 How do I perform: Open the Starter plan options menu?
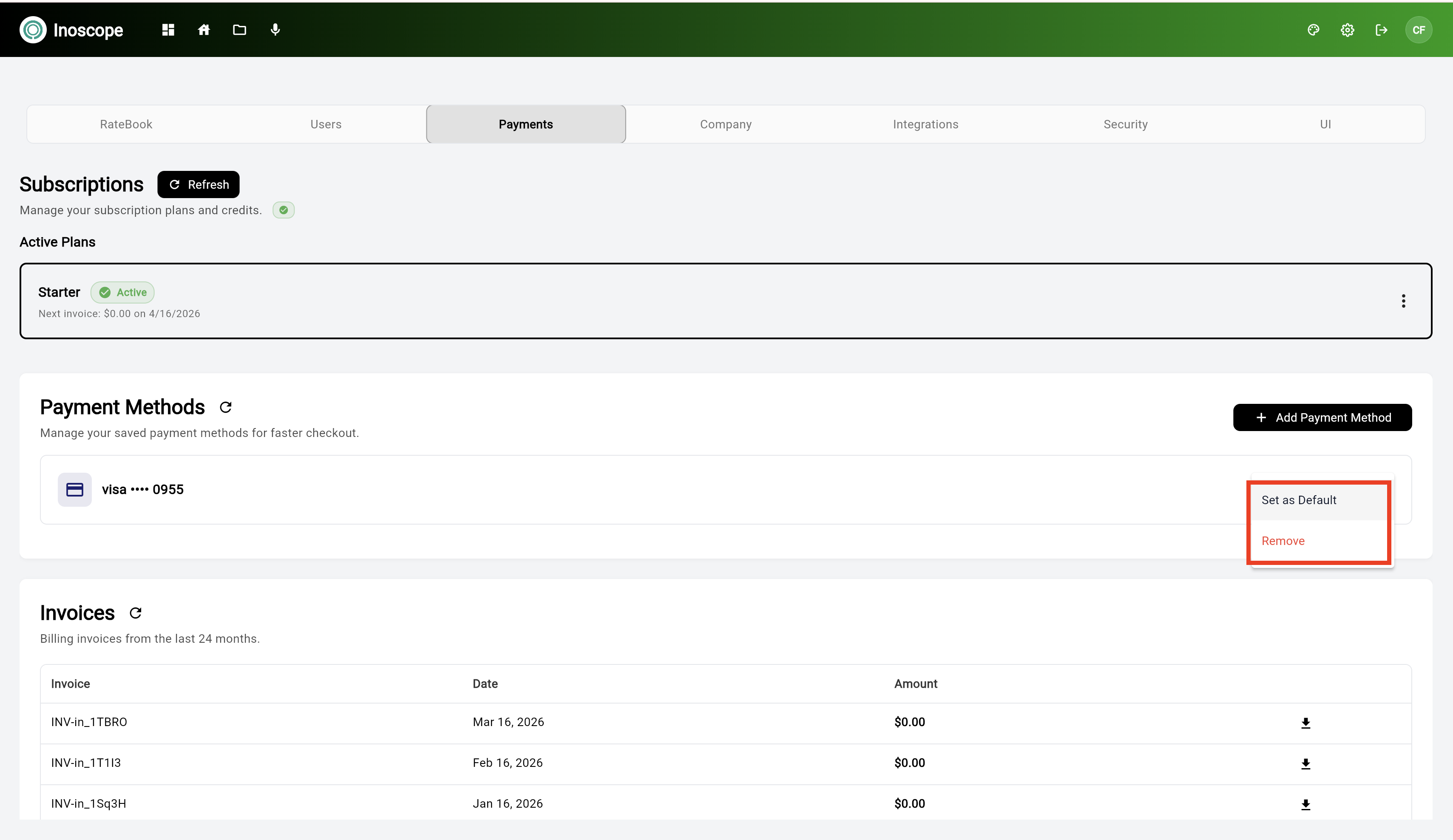click(x=1403, y=301)
